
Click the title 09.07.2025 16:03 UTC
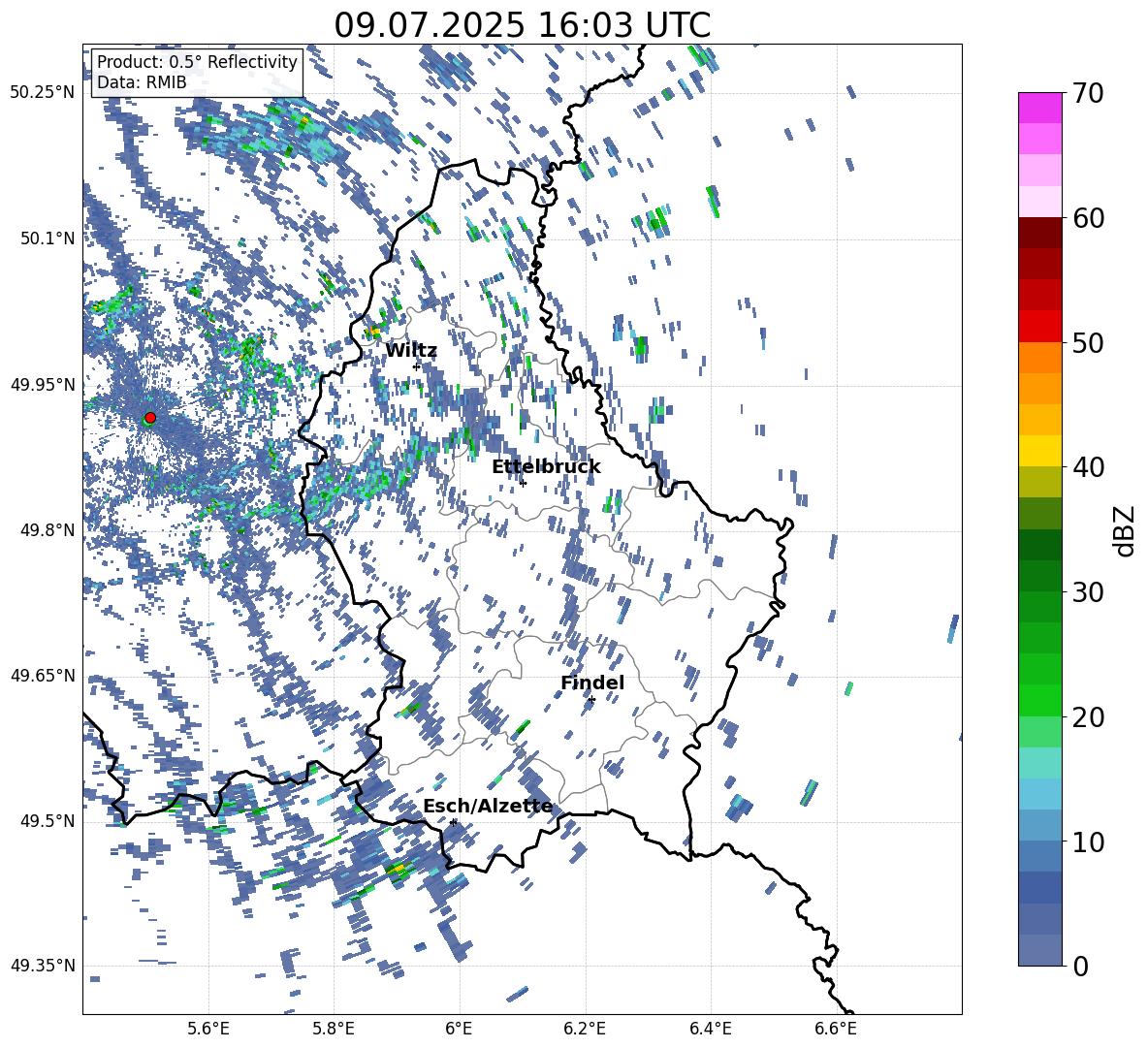[522, 25]
